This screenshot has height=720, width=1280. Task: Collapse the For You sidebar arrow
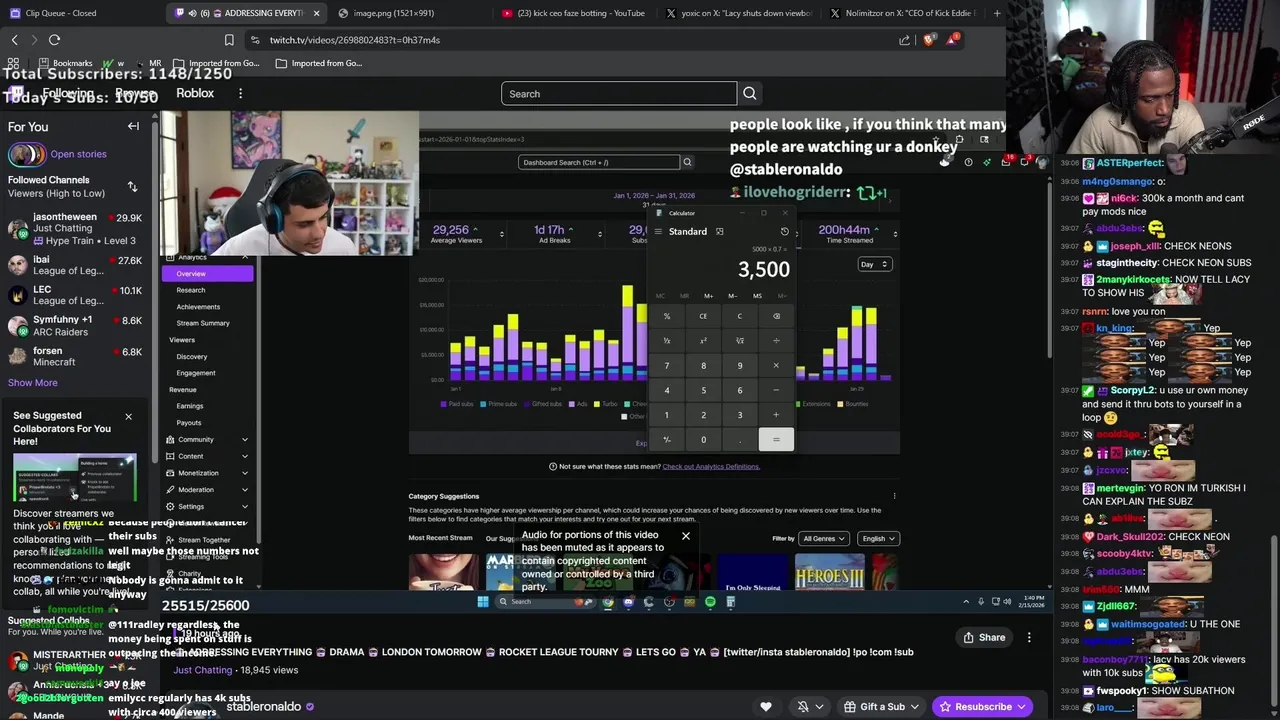pos(133,127)
